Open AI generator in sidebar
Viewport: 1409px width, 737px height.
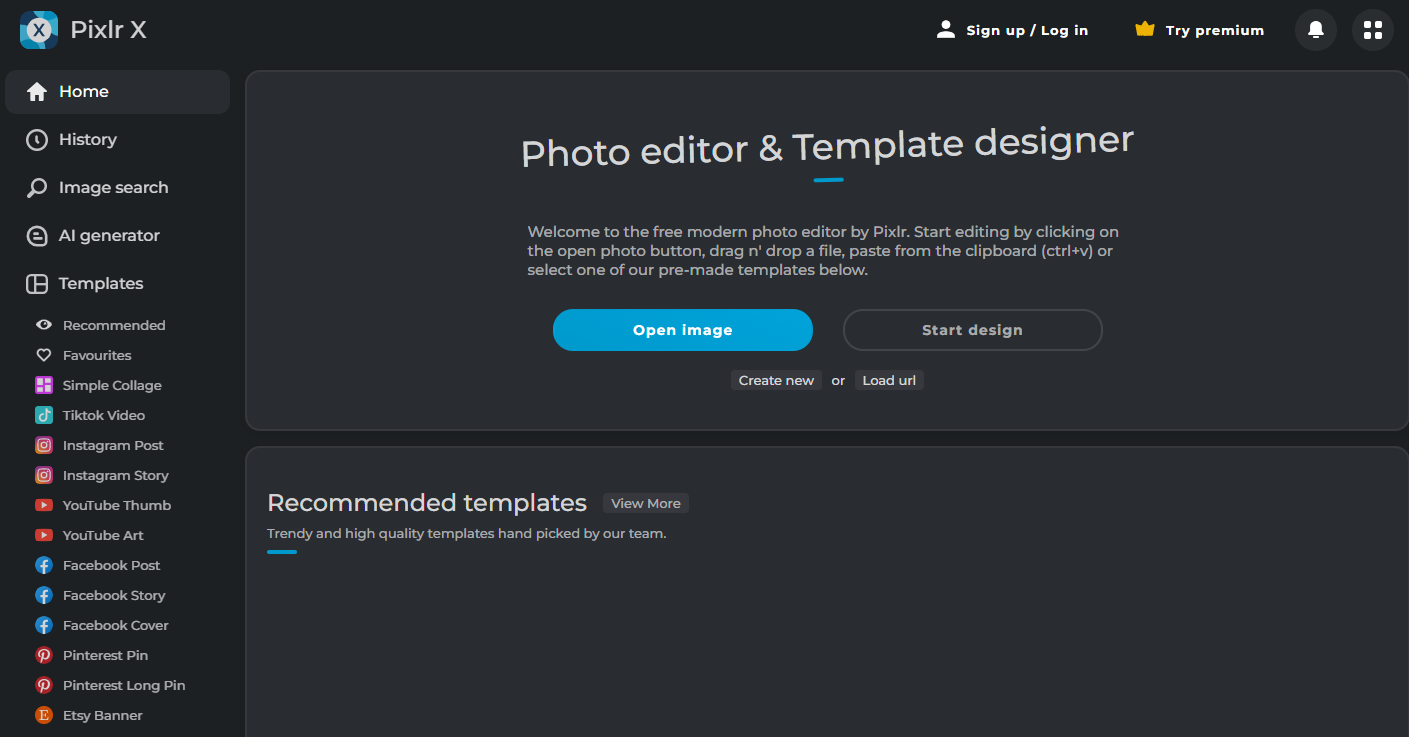coord(117,236)
